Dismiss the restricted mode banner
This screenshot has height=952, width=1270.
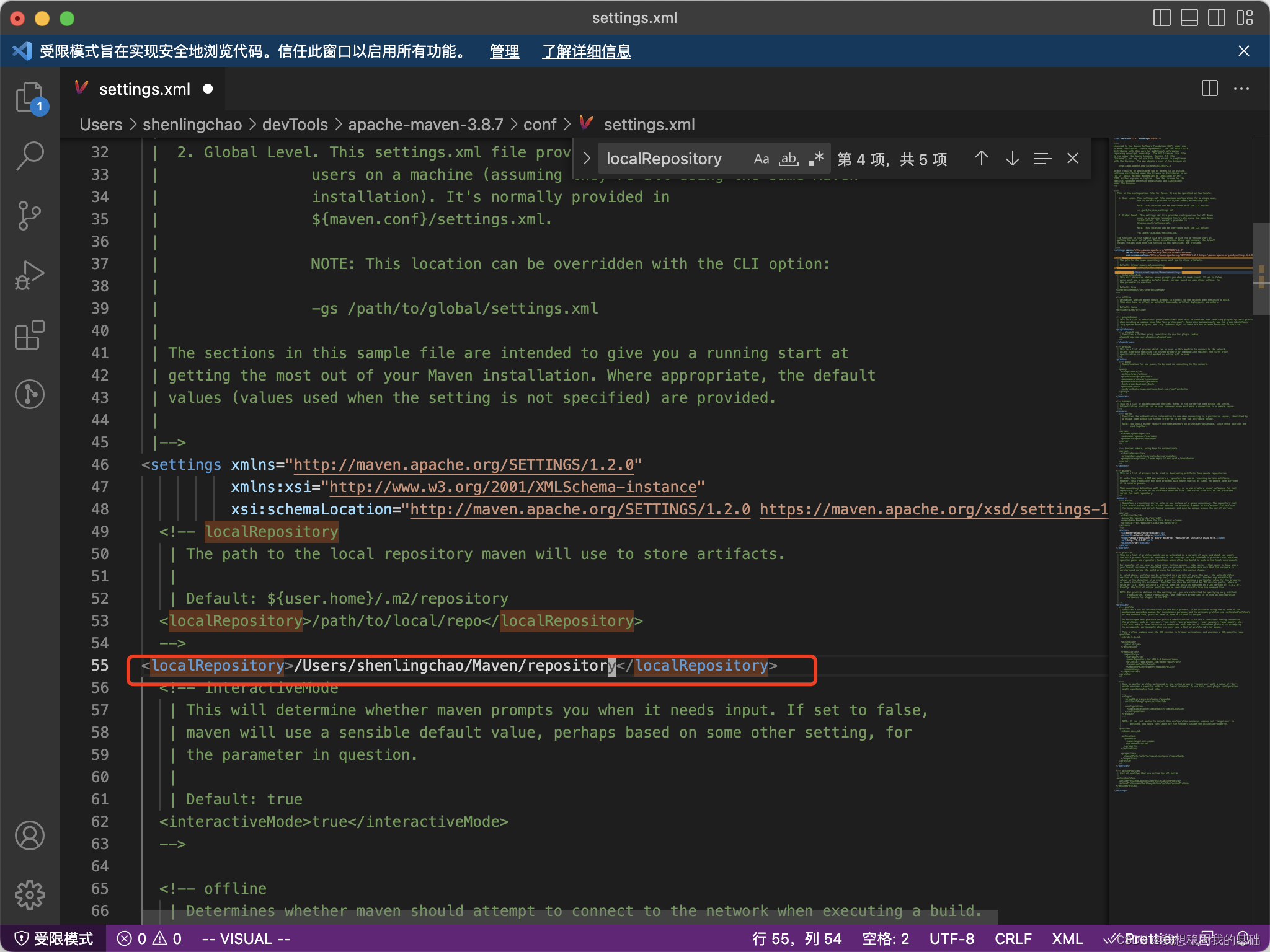1243,51
